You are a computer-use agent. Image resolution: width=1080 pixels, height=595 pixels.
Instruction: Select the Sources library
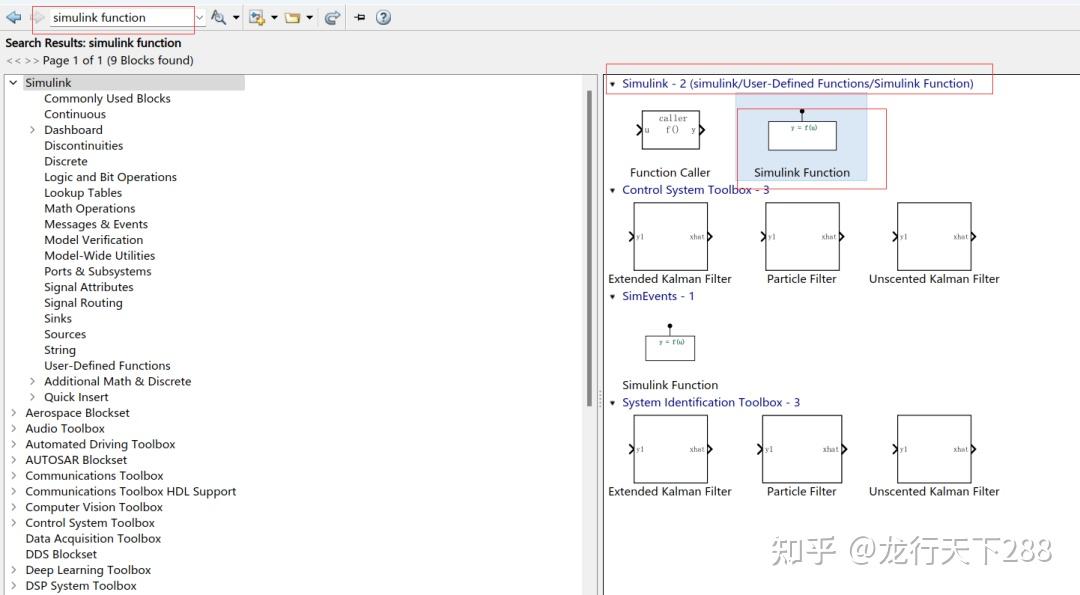point(65,334)
